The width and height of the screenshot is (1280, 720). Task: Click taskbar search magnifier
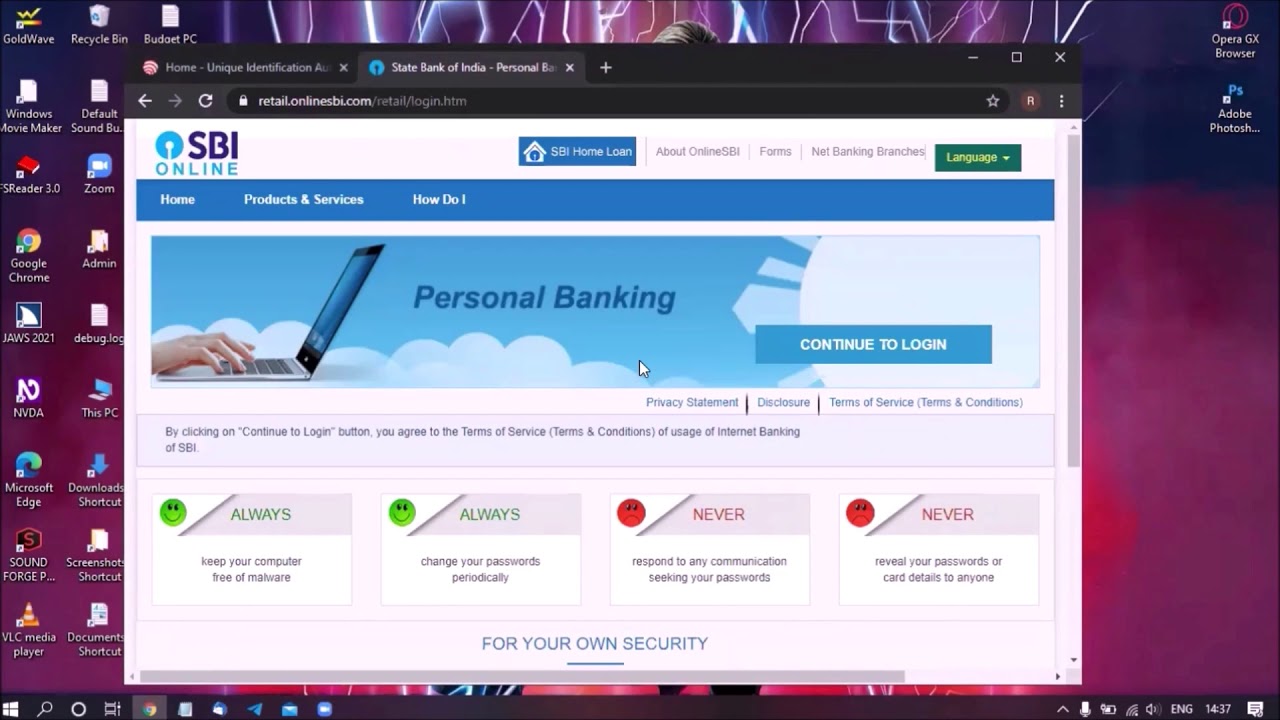point(45,709)
